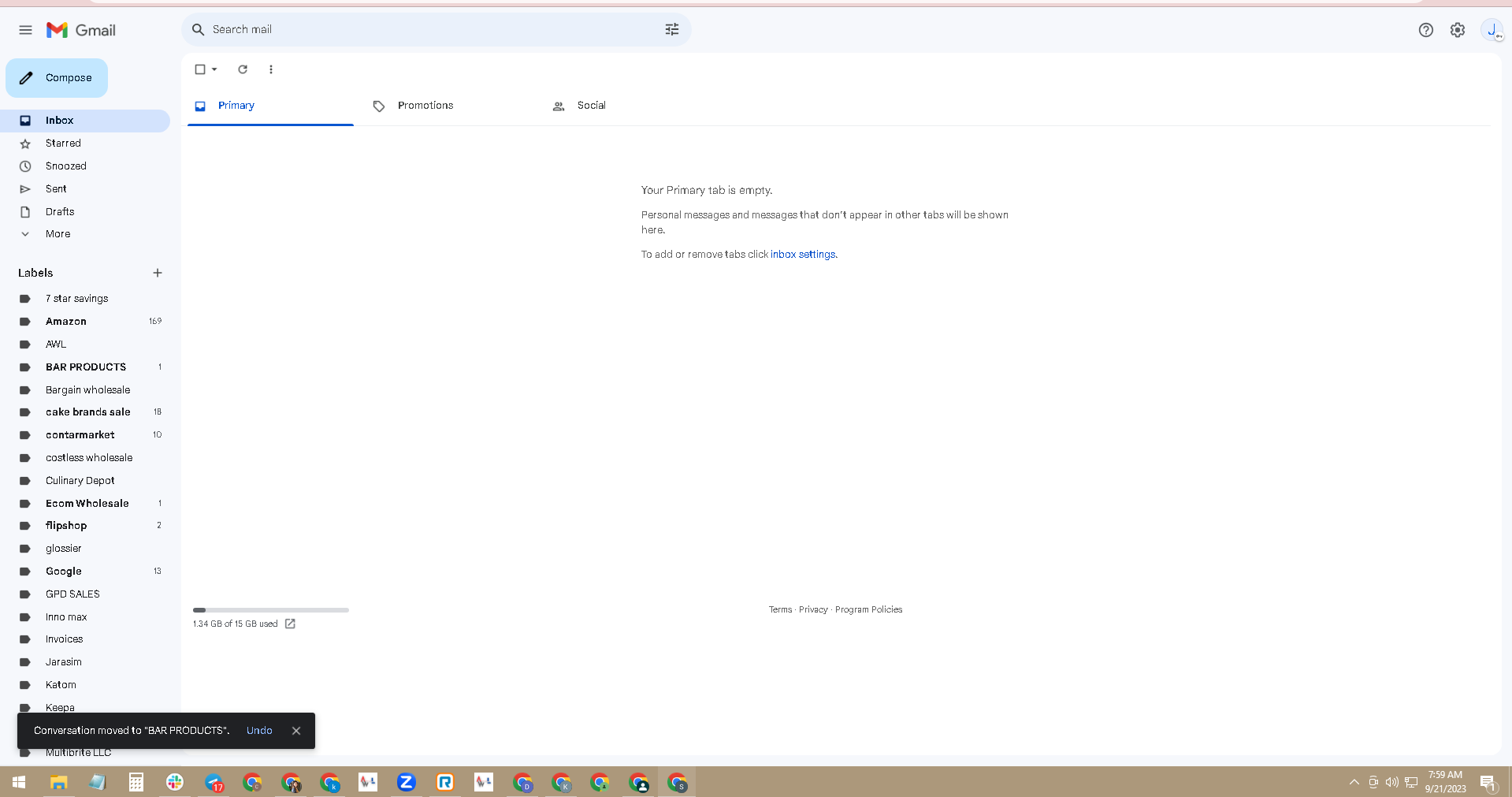The height and width of the screenshot is (797, 1512).
Task: Switch to the Social tab
Action: point(629,106)
